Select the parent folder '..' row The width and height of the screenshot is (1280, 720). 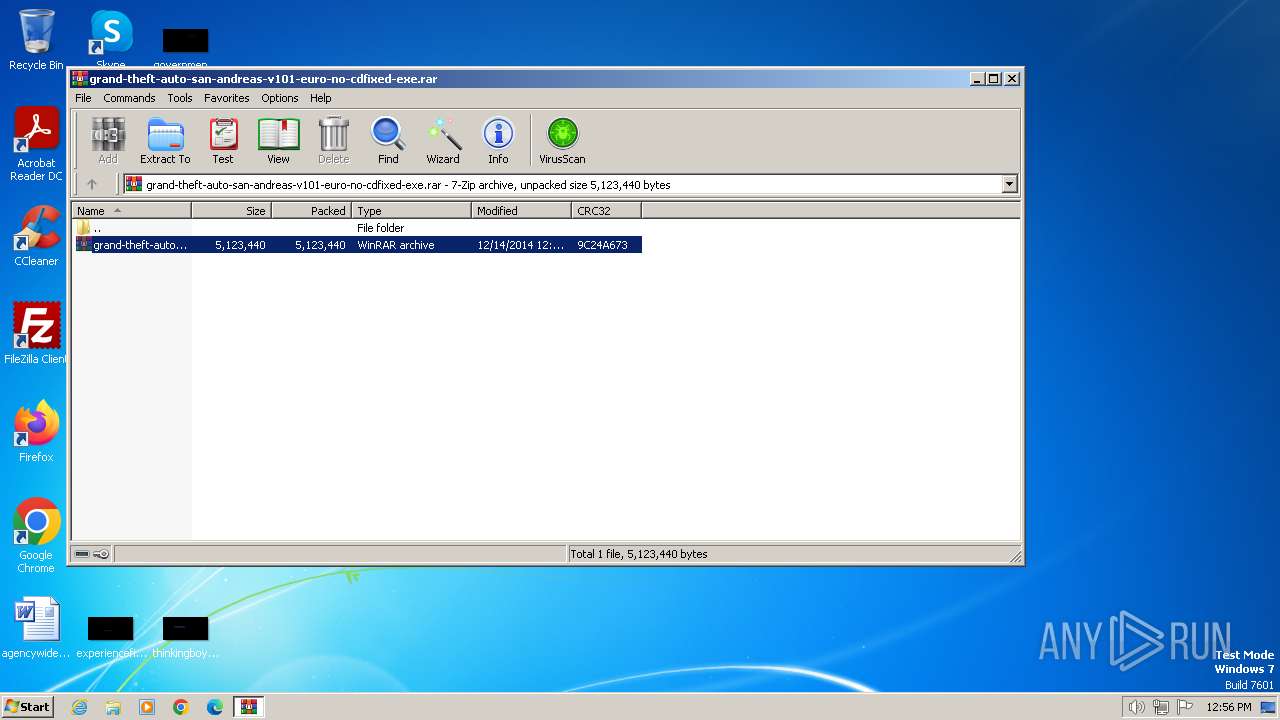357,228
